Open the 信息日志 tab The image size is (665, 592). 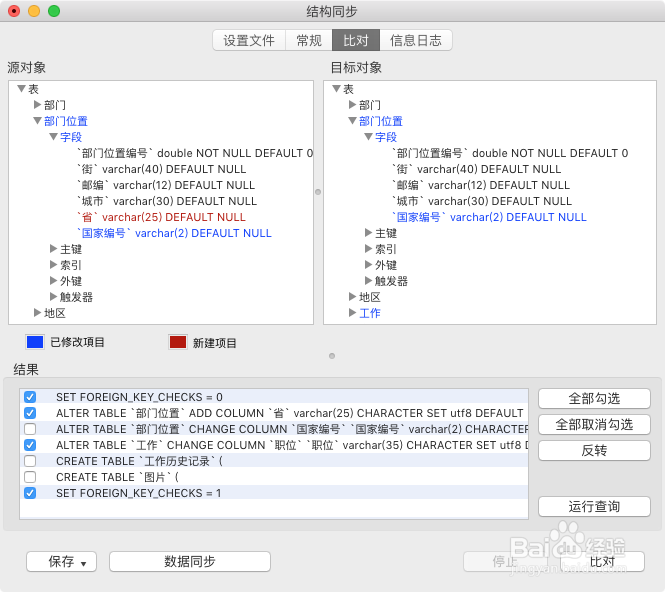pyautogui.click(x=416, y=40)
